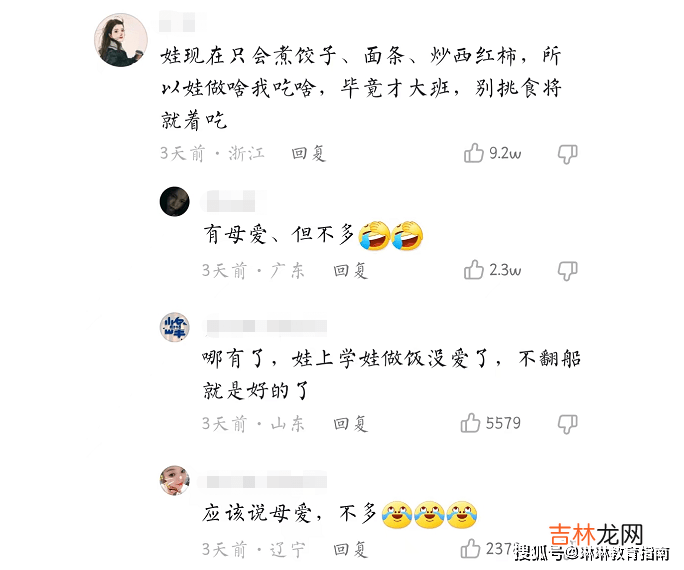The image size is (684, 570).
Task: Dislike the Guangdong reply
Action: [568, 271]
